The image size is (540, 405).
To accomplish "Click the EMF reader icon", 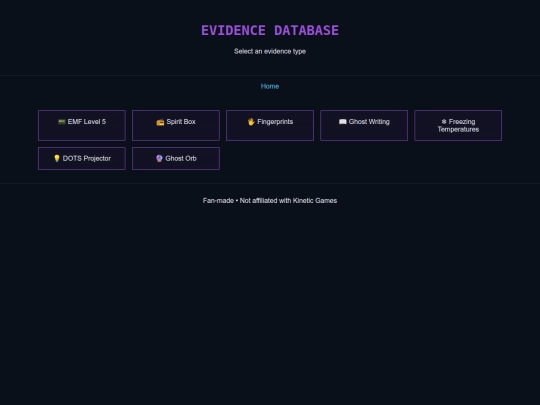I will [x=62, y=122].
